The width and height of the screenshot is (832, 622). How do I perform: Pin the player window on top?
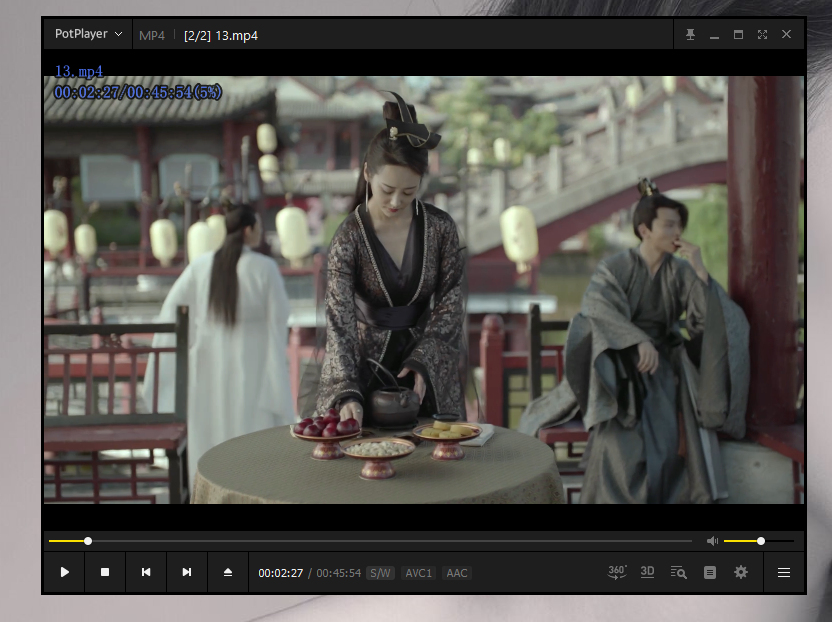pyautogui.click(x=690, y=34)
